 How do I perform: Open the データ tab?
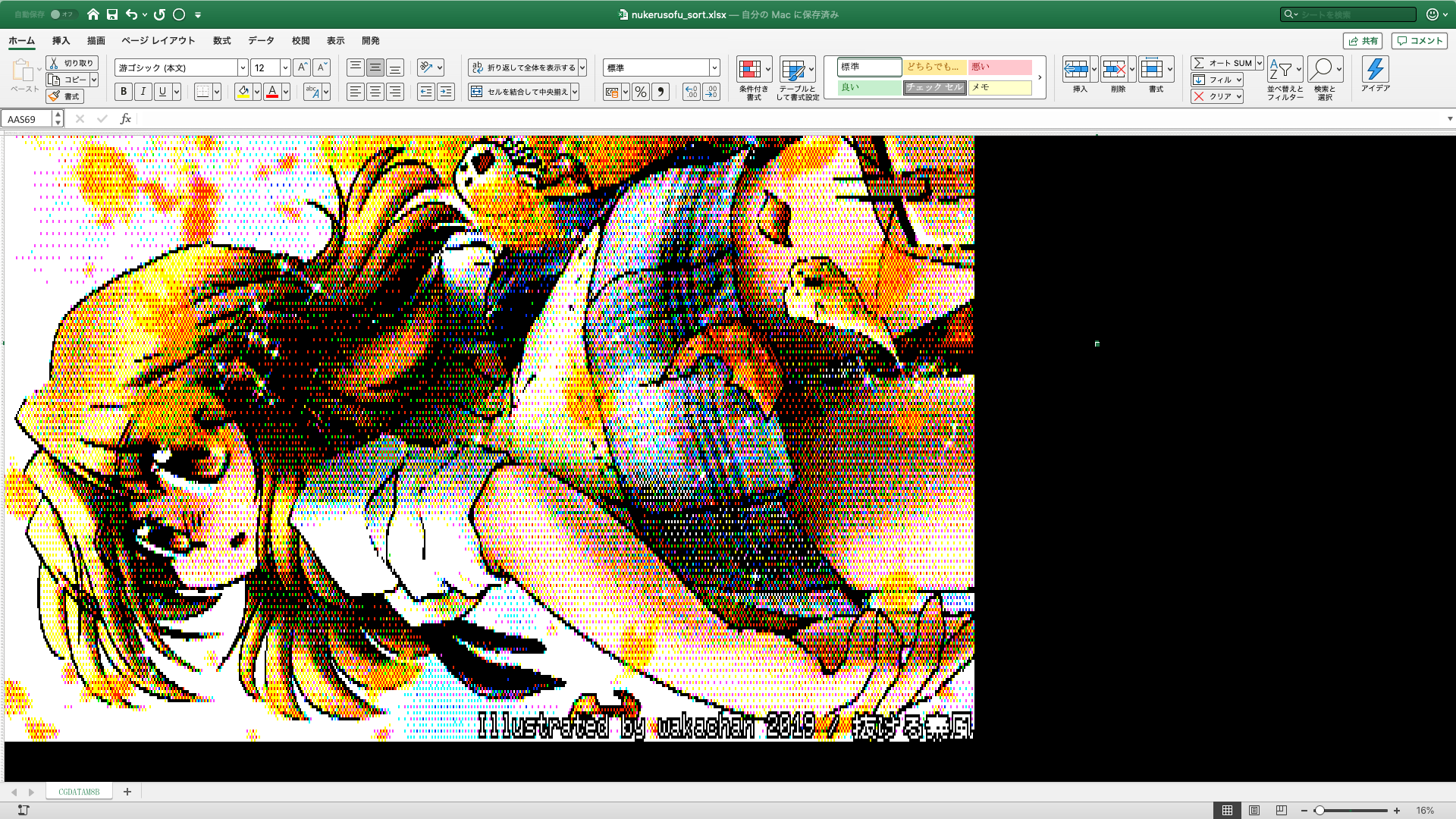point(261,41)
